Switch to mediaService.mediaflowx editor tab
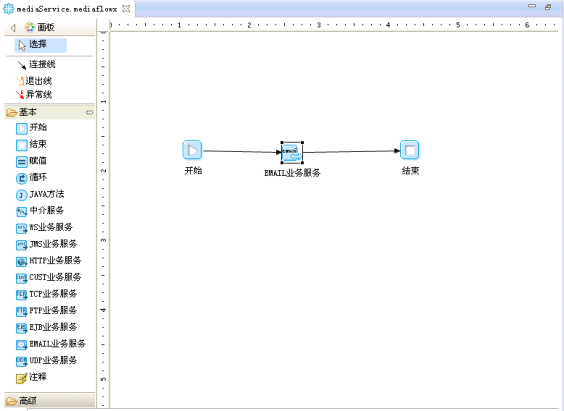 coord(67,9)
